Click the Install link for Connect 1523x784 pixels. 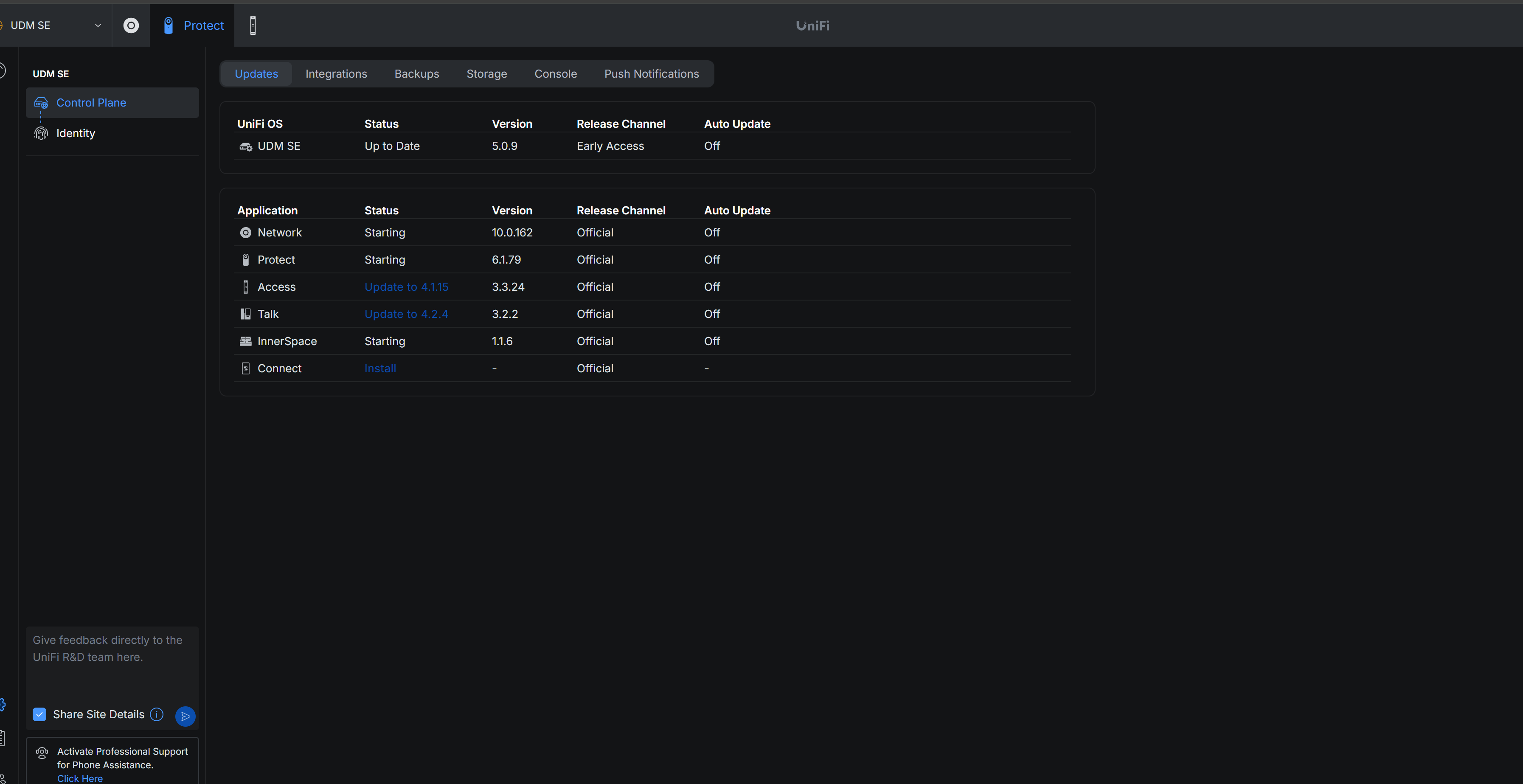380,368
